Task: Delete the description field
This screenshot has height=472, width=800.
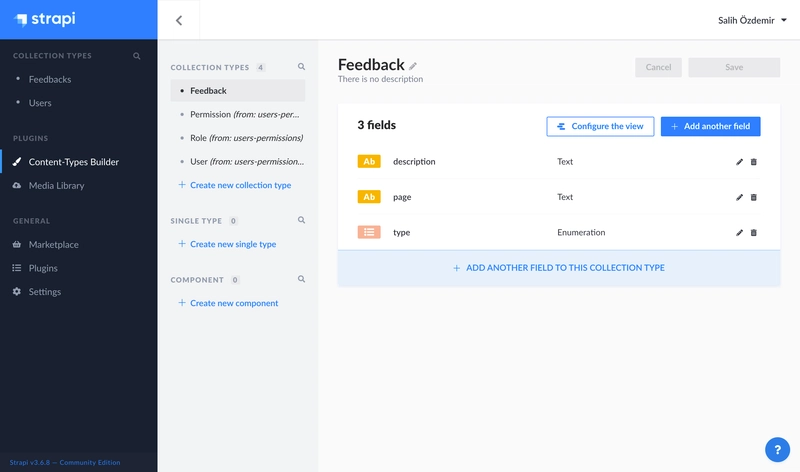Action: (x=754, y=162)
